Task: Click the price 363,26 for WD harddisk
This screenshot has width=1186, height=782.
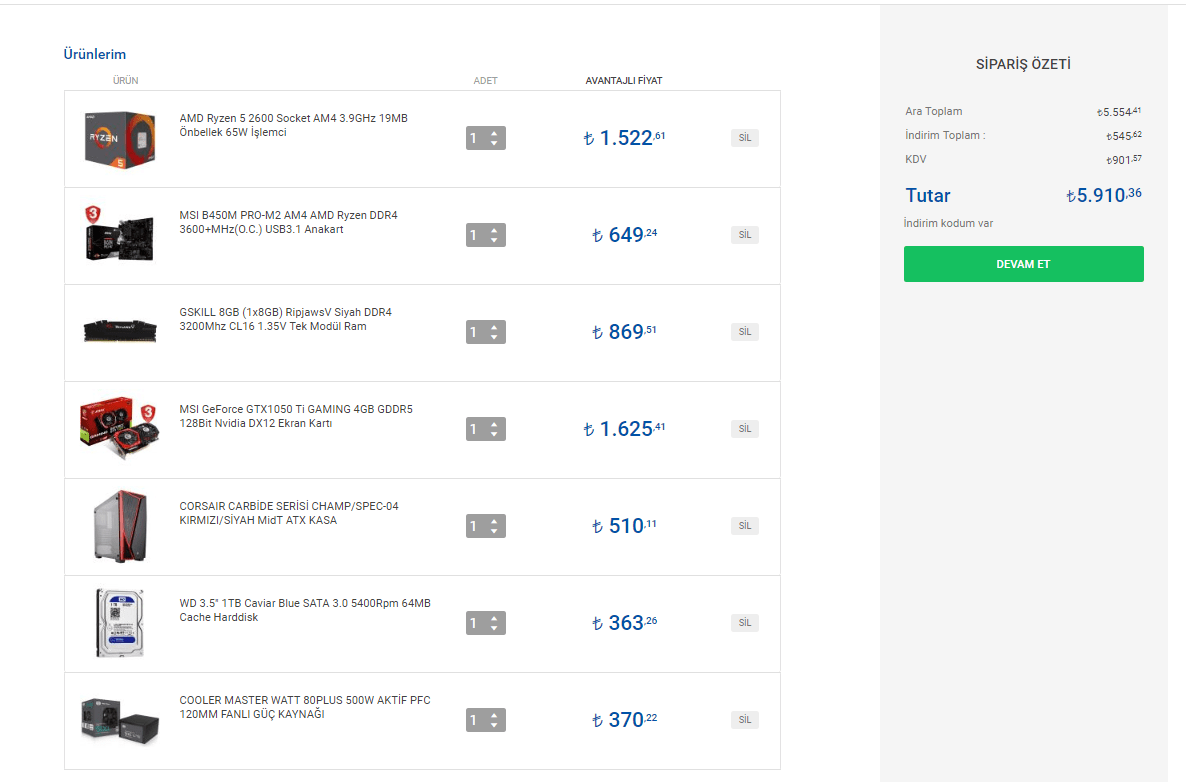Action: pos(624,622)
